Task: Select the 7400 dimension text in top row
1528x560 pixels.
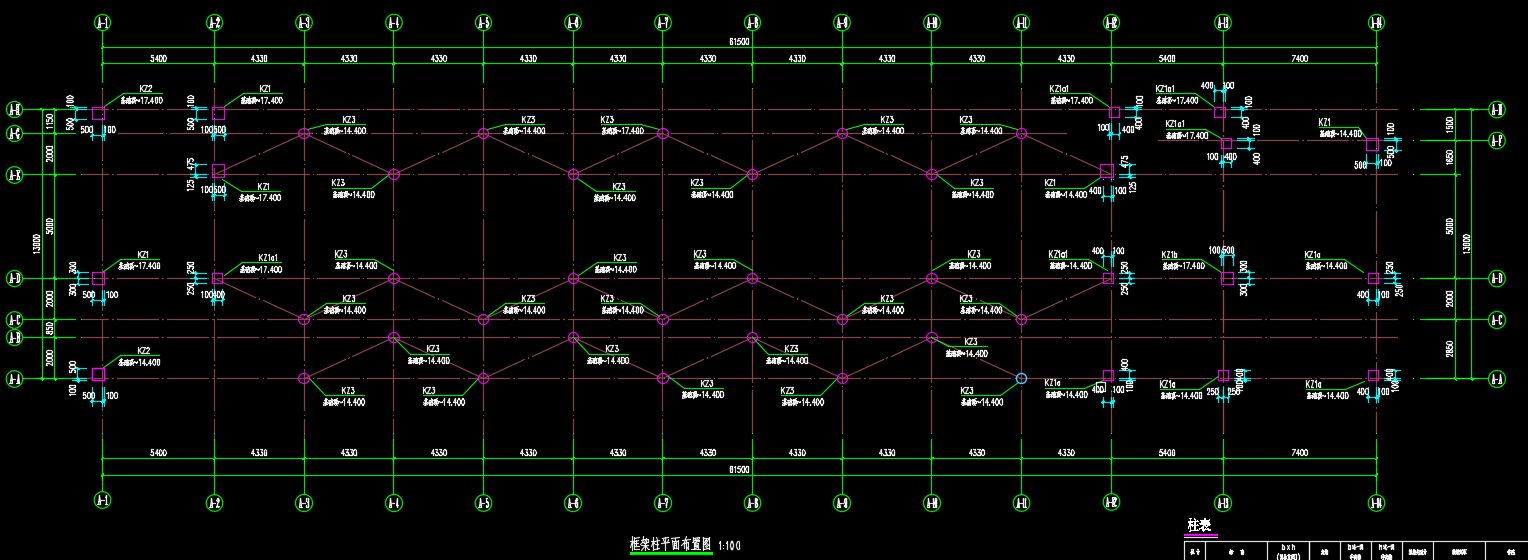Action: tap(1299, 59)
